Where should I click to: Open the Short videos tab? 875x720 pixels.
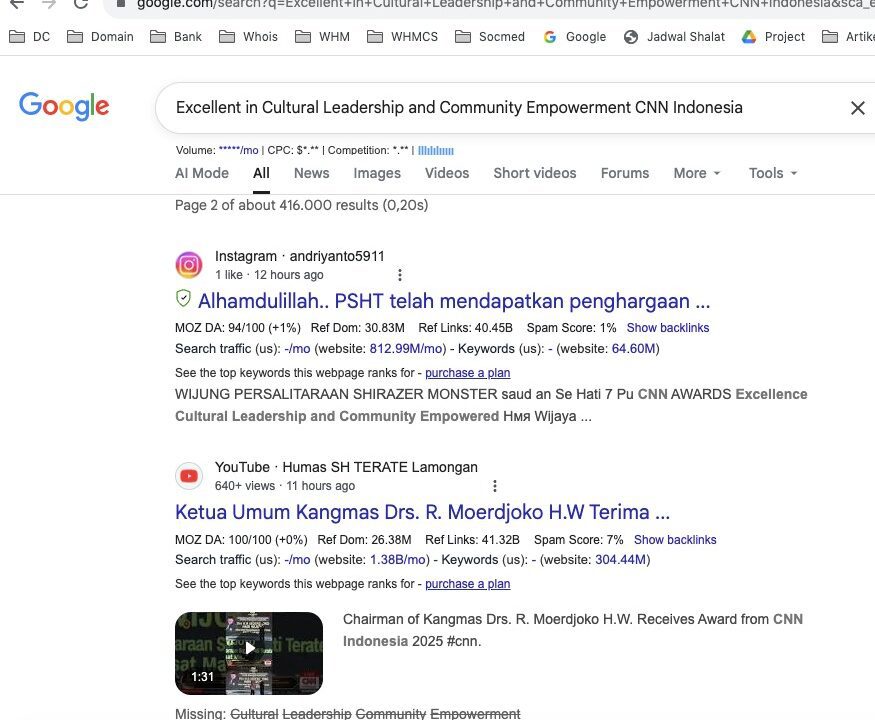point(534,173)
